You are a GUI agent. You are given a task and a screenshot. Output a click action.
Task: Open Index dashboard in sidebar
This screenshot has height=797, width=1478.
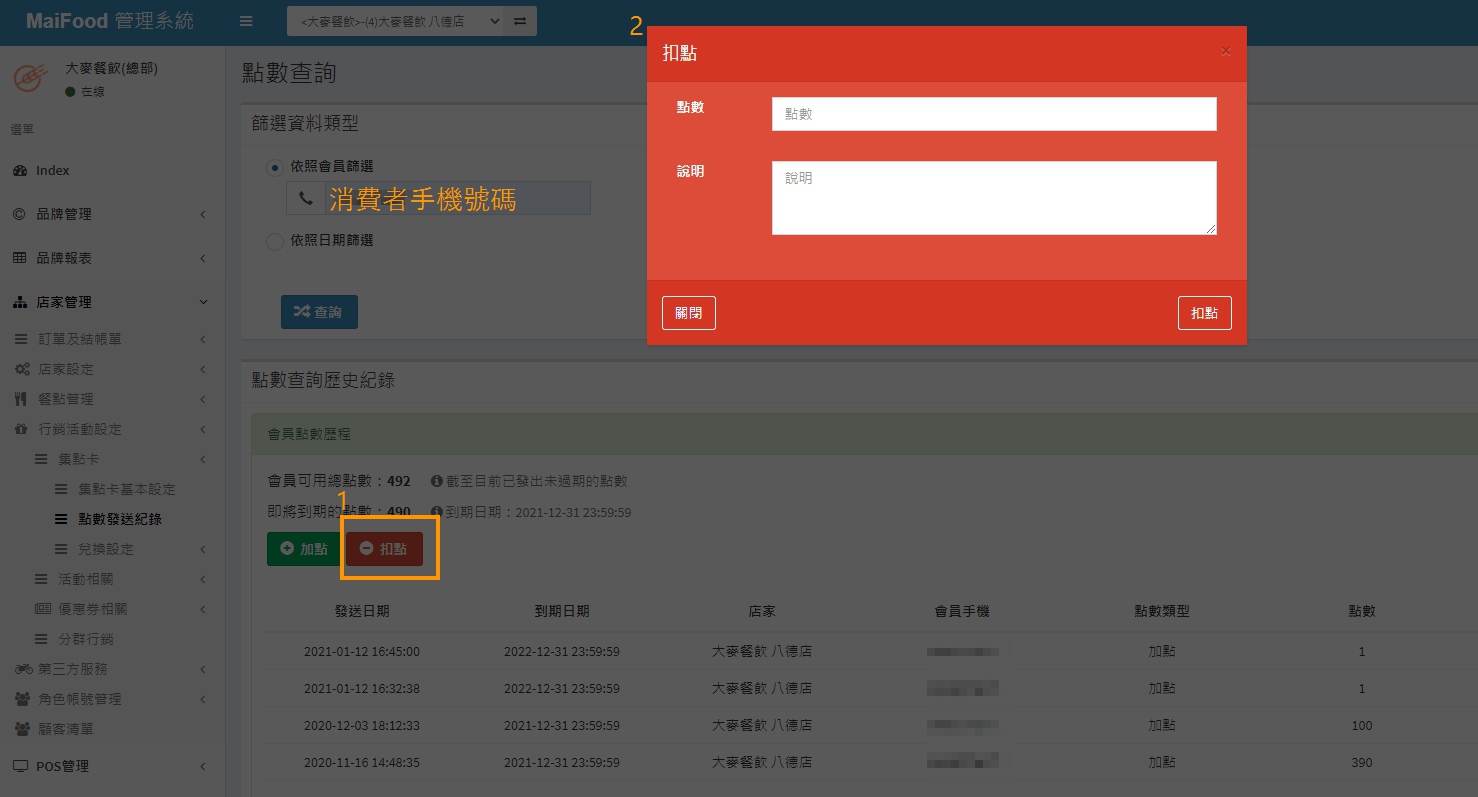click(x=52, y=170)
